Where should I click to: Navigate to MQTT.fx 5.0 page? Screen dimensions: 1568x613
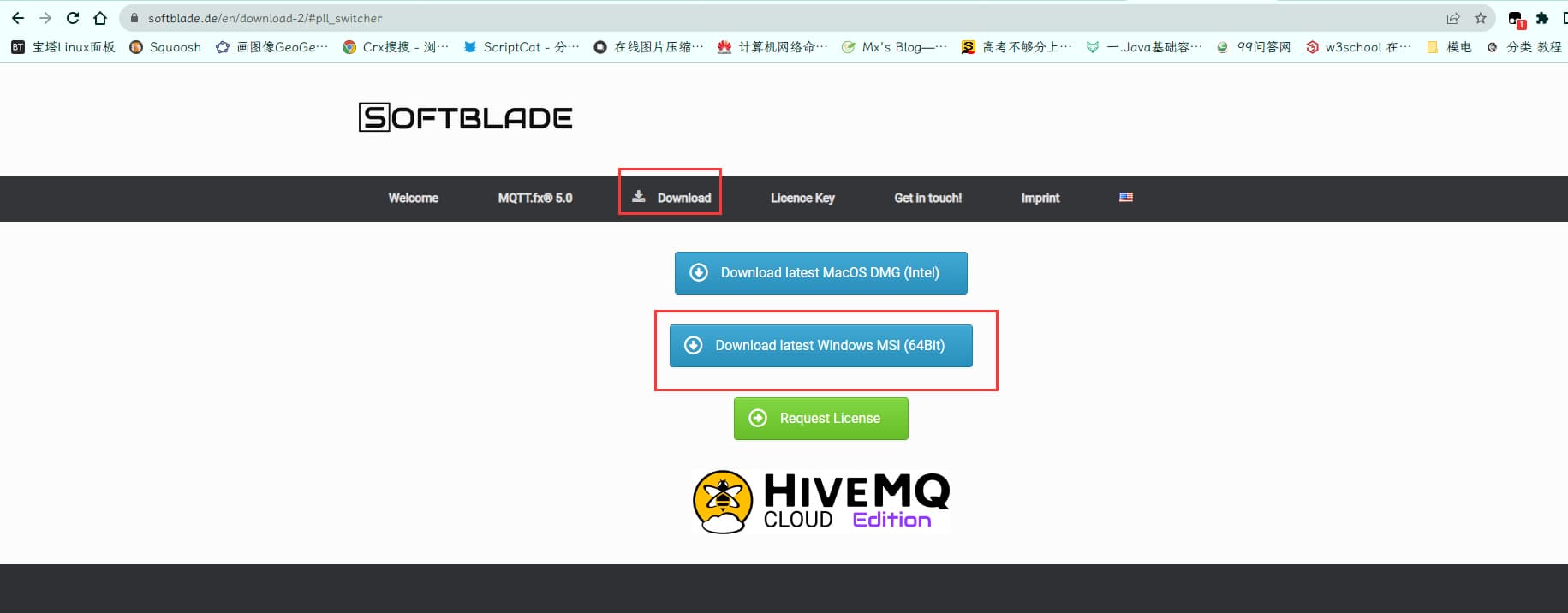(x=534, y=199)
